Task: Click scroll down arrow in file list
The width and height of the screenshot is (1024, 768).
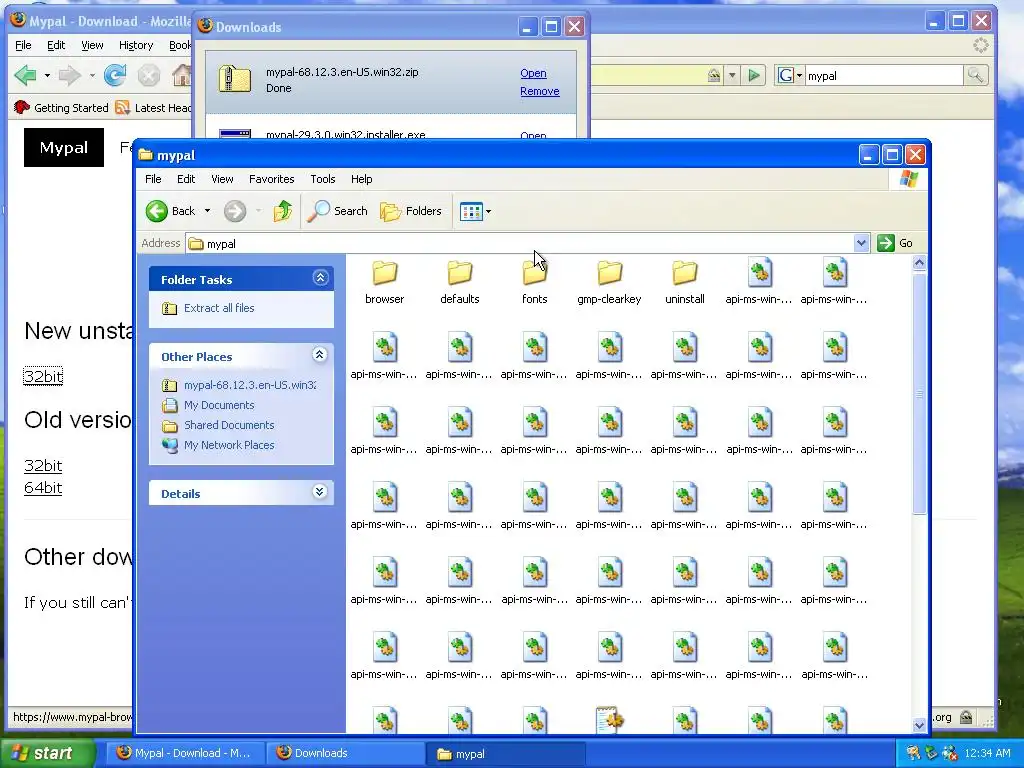Action: tap(919, 725)
